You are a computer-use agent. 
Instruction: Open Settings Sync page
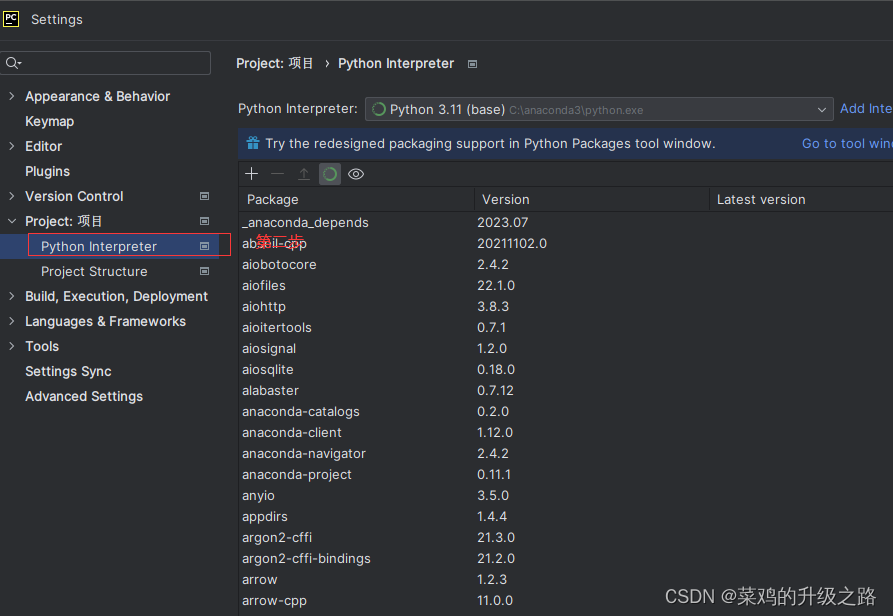point(68,371)
